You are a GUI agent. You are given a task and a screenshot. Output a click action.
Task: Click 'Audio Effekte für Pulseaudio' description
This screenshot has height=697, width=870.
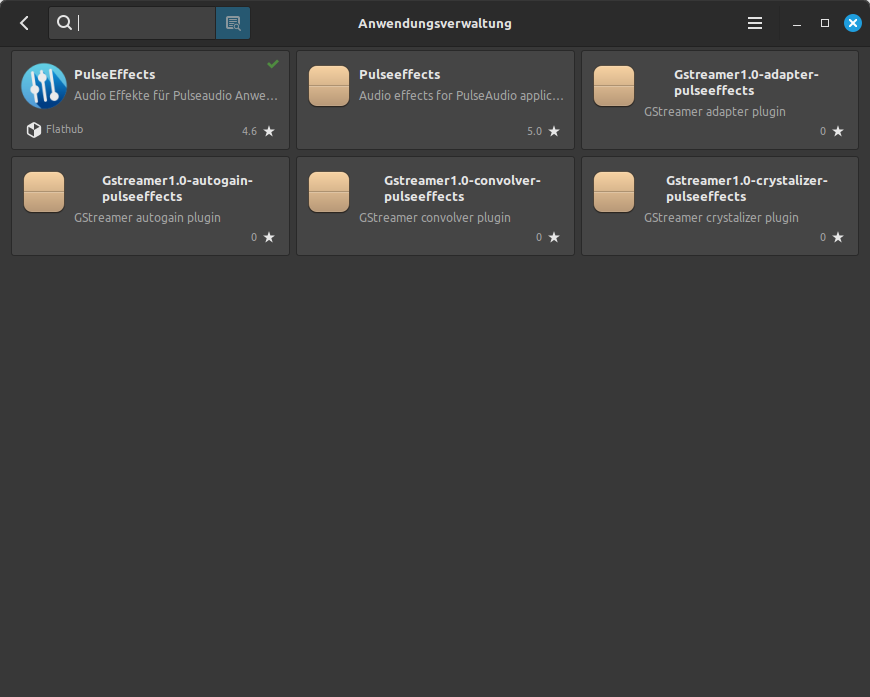176,95
